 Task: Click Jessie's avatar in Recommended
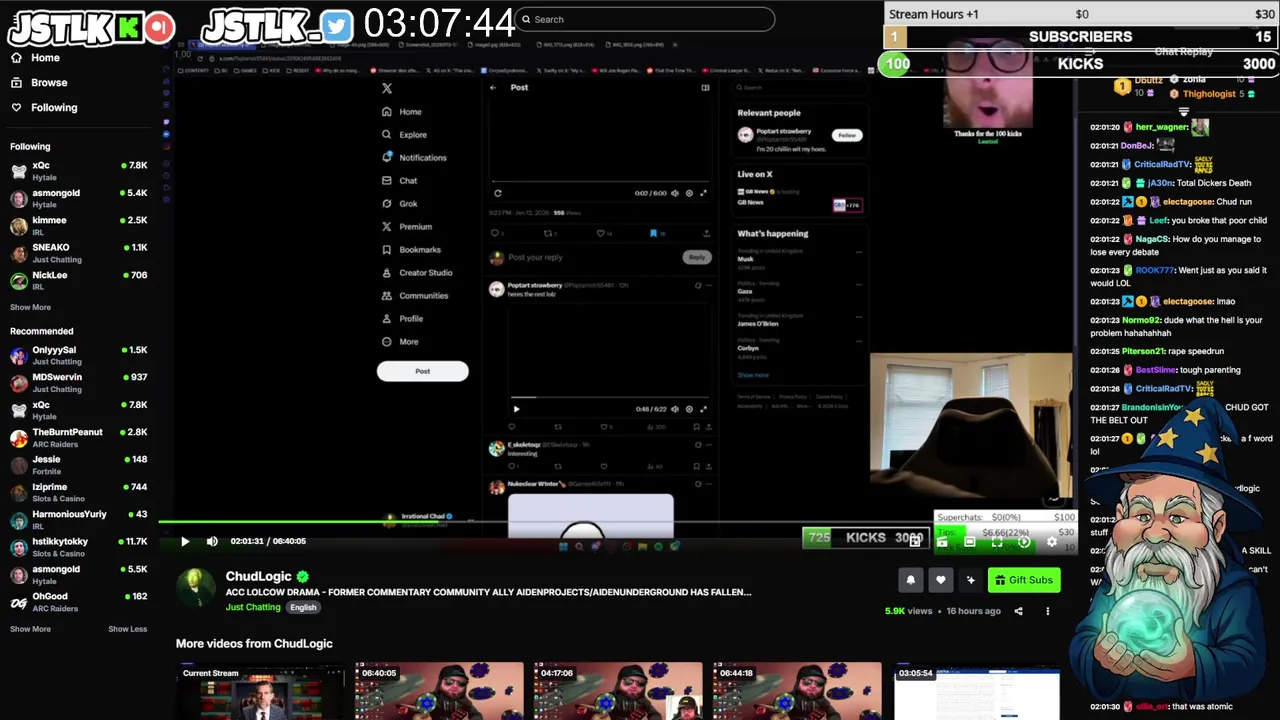coord(18,465)
